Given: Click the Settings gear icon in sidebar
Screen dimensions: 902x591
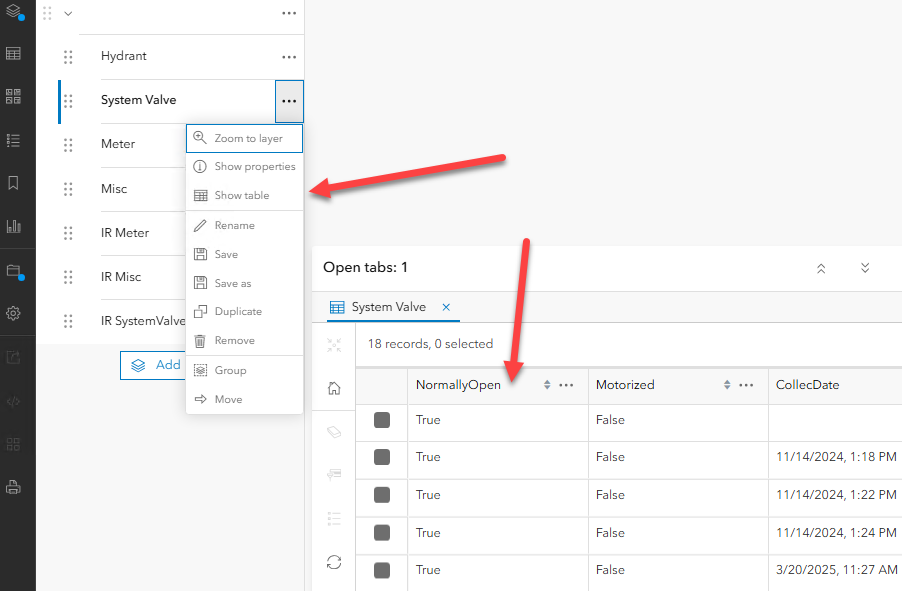Looking at the screenshot, I should [x=14, y=313].
